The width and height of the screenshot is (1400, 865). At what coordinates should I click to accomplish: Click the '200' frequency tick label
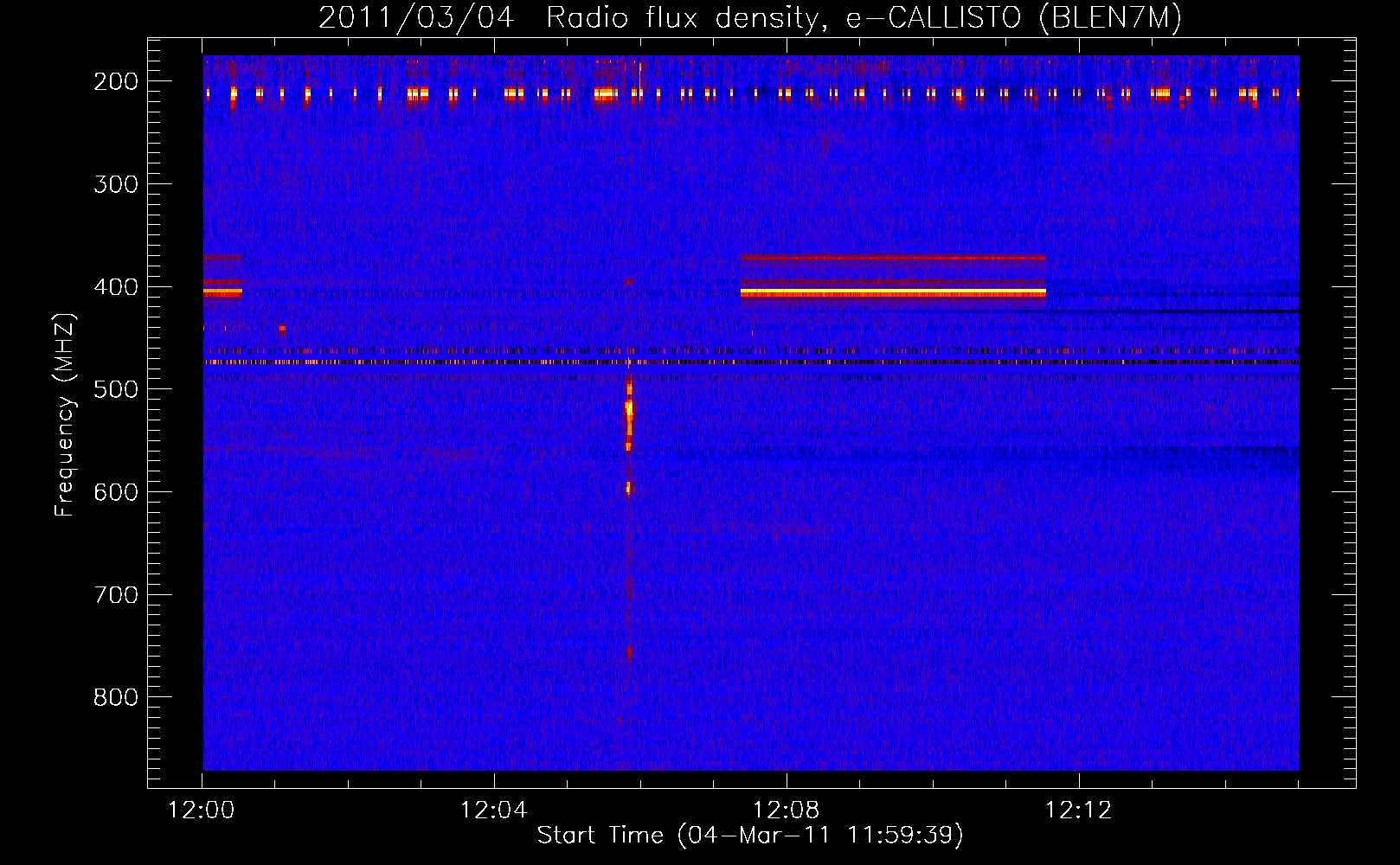pyautogui.click(x=116, y=81)
